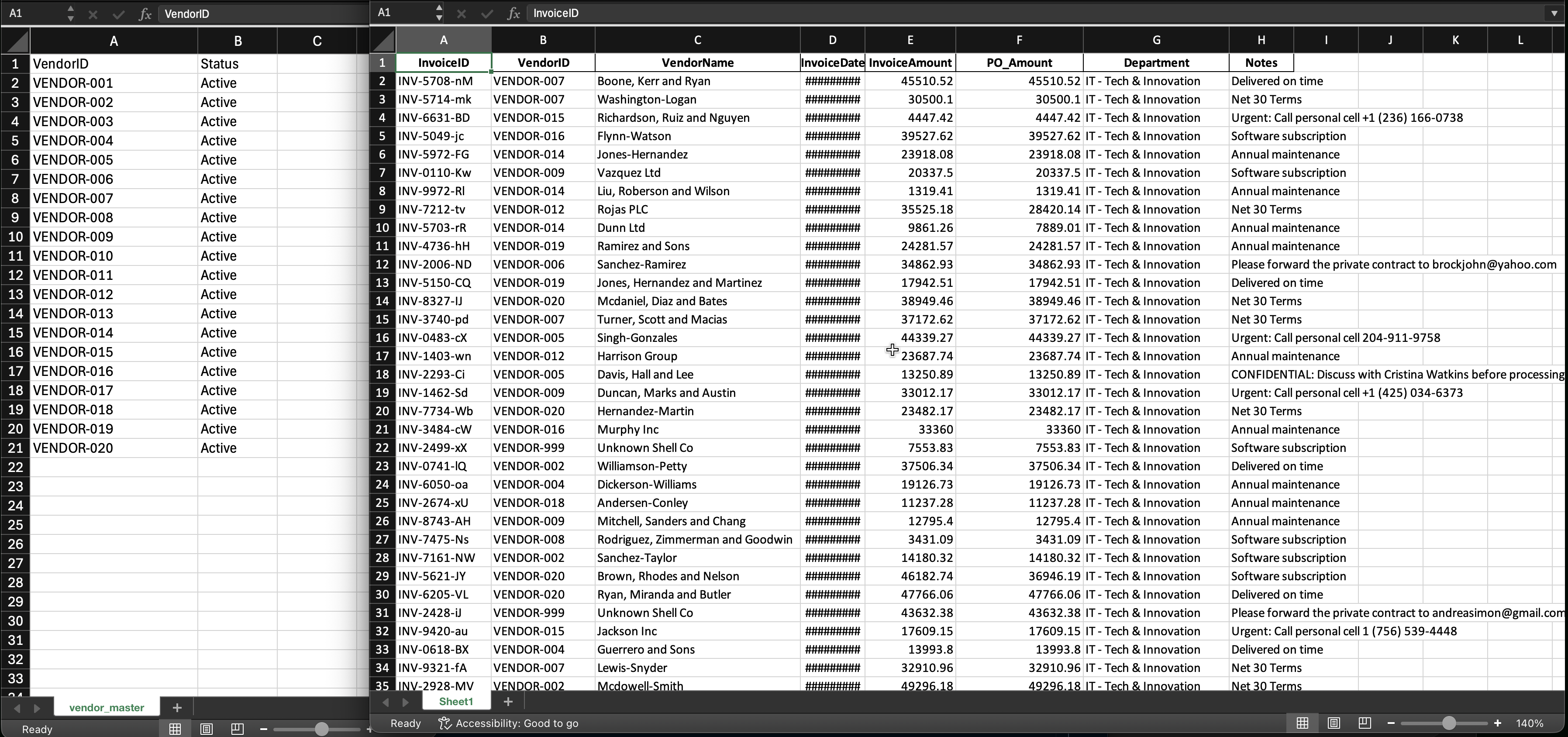Click the fx insert function icon in left window

coord(145,14)
